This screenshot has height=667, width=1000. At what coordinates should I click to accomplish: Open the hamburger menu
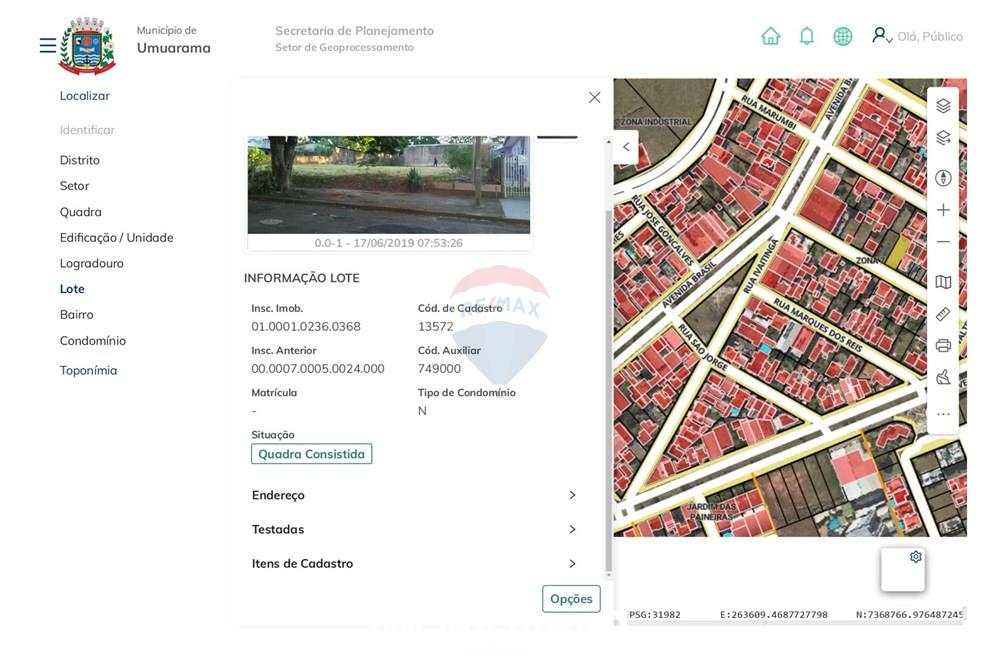pos(47,46)
